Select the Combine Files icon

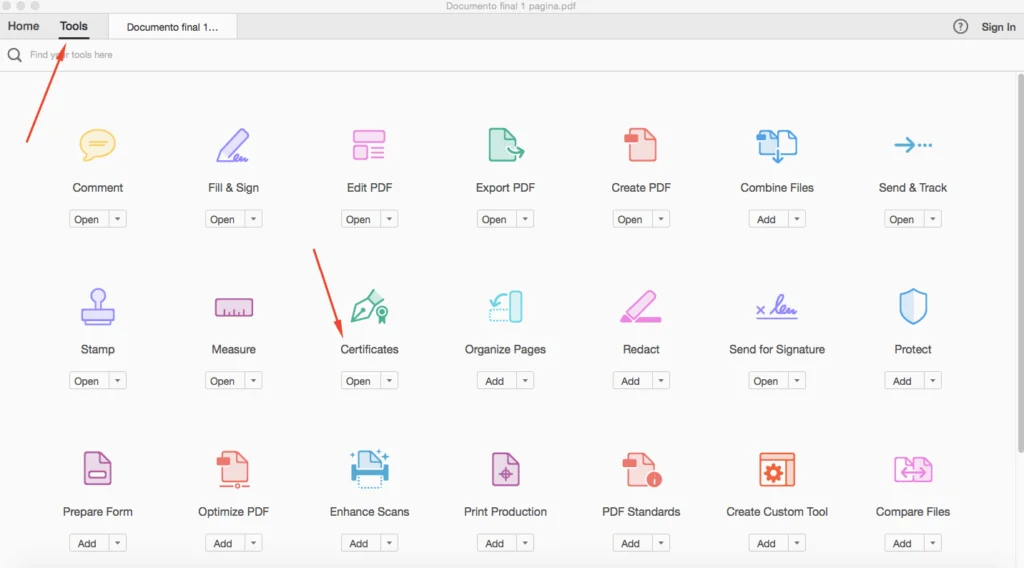(776, 146)
